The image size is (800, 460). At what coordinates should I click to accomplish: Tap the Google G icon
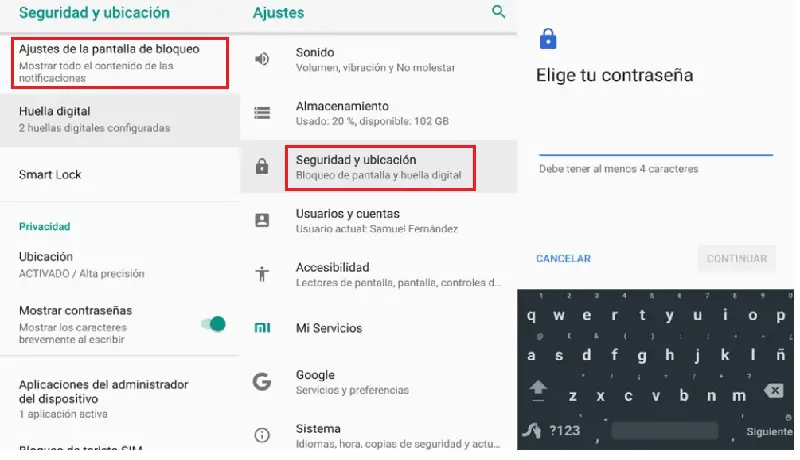262,381
